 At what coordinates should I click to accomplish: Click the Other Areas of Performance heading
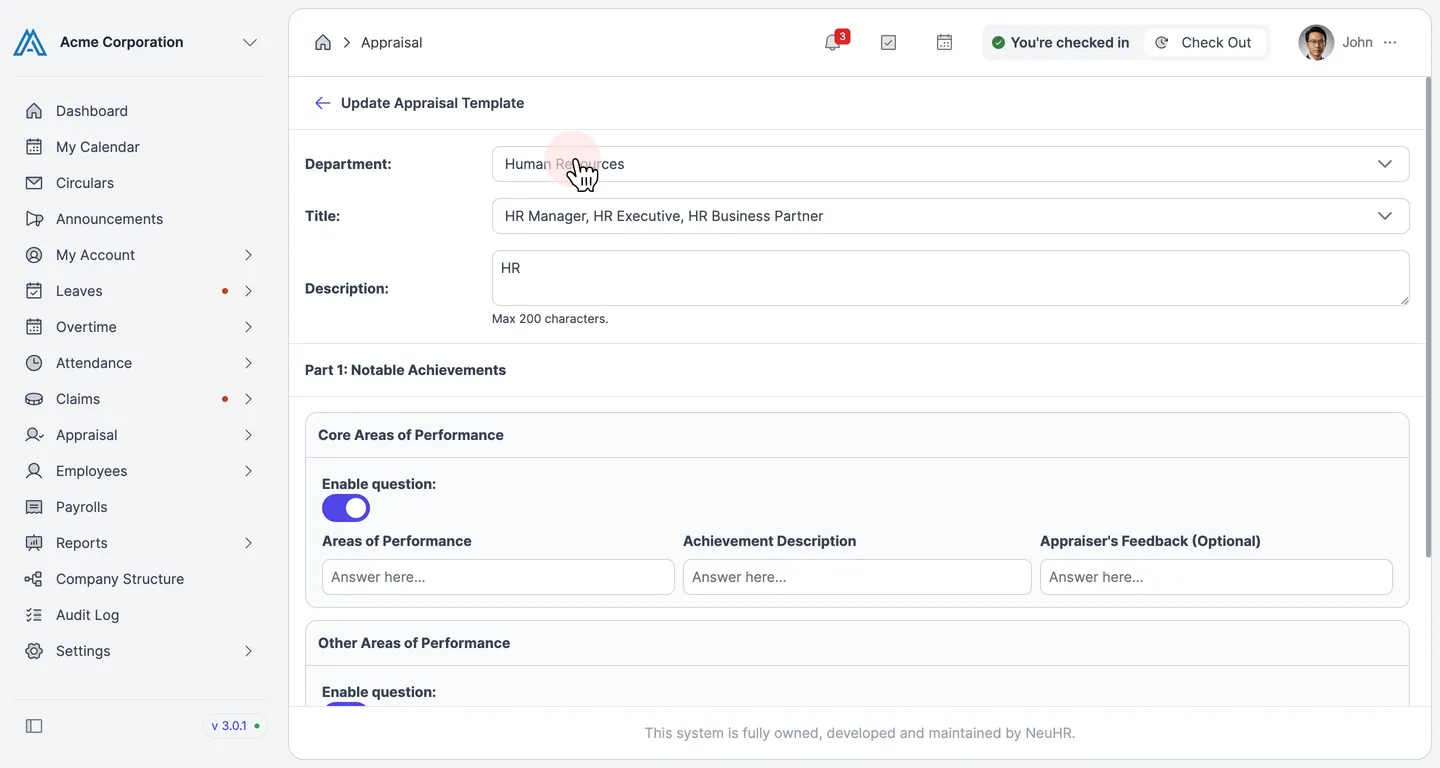414,643
